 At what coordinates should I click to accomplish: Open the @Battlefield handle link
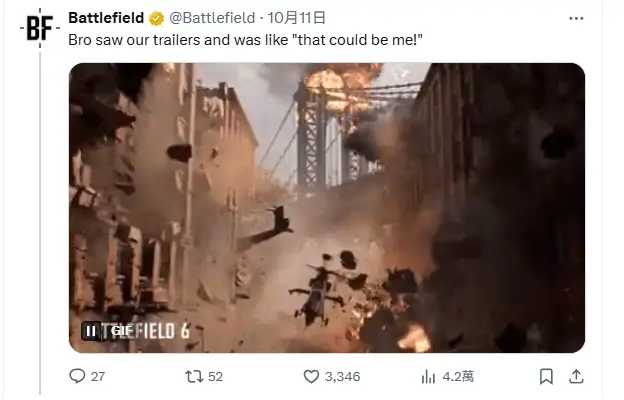click(x=212, y=18)
